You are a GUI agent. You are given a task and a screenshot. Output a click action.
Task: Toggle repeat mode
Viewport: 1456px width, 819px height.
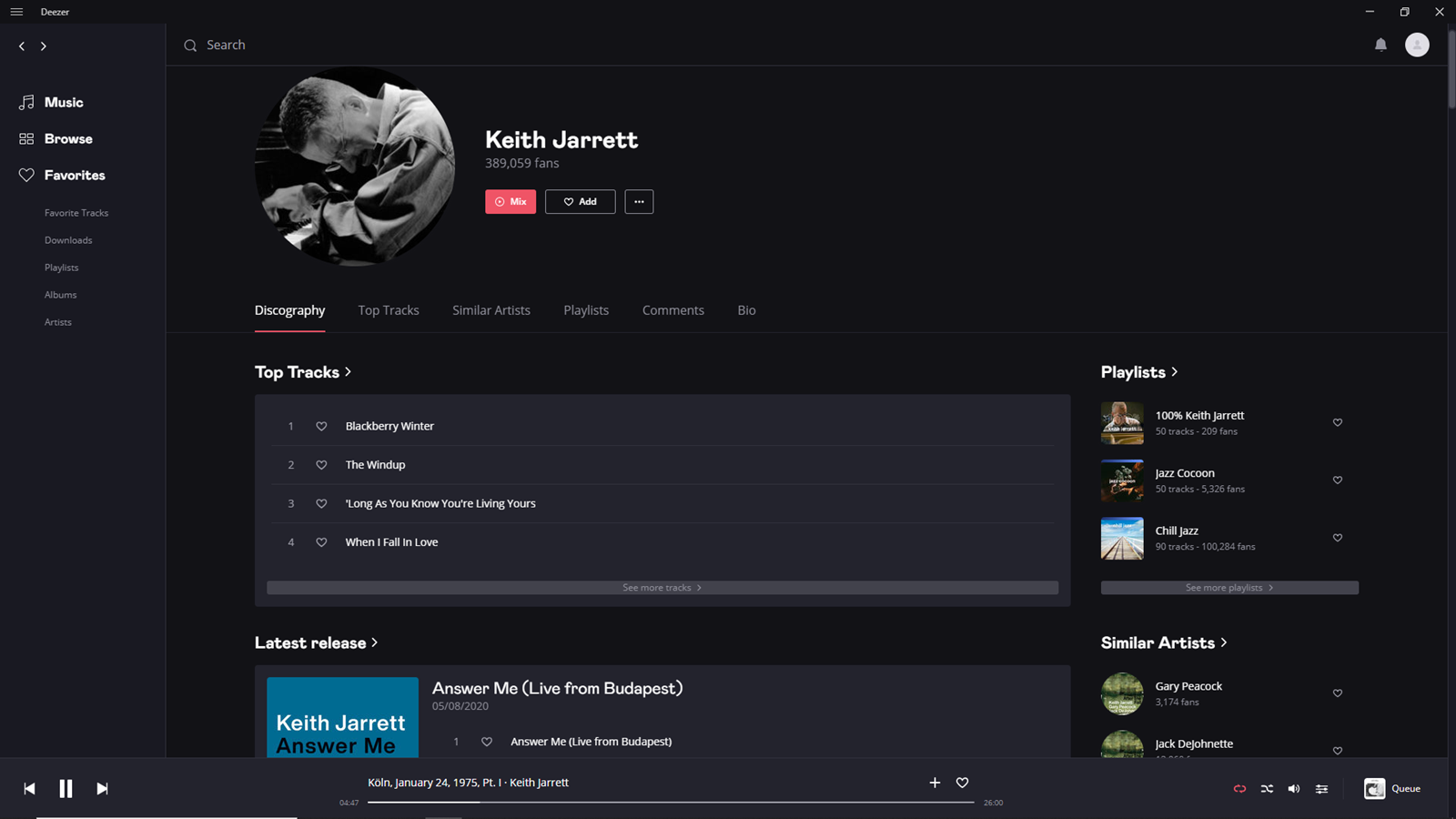pos(1239,789)
